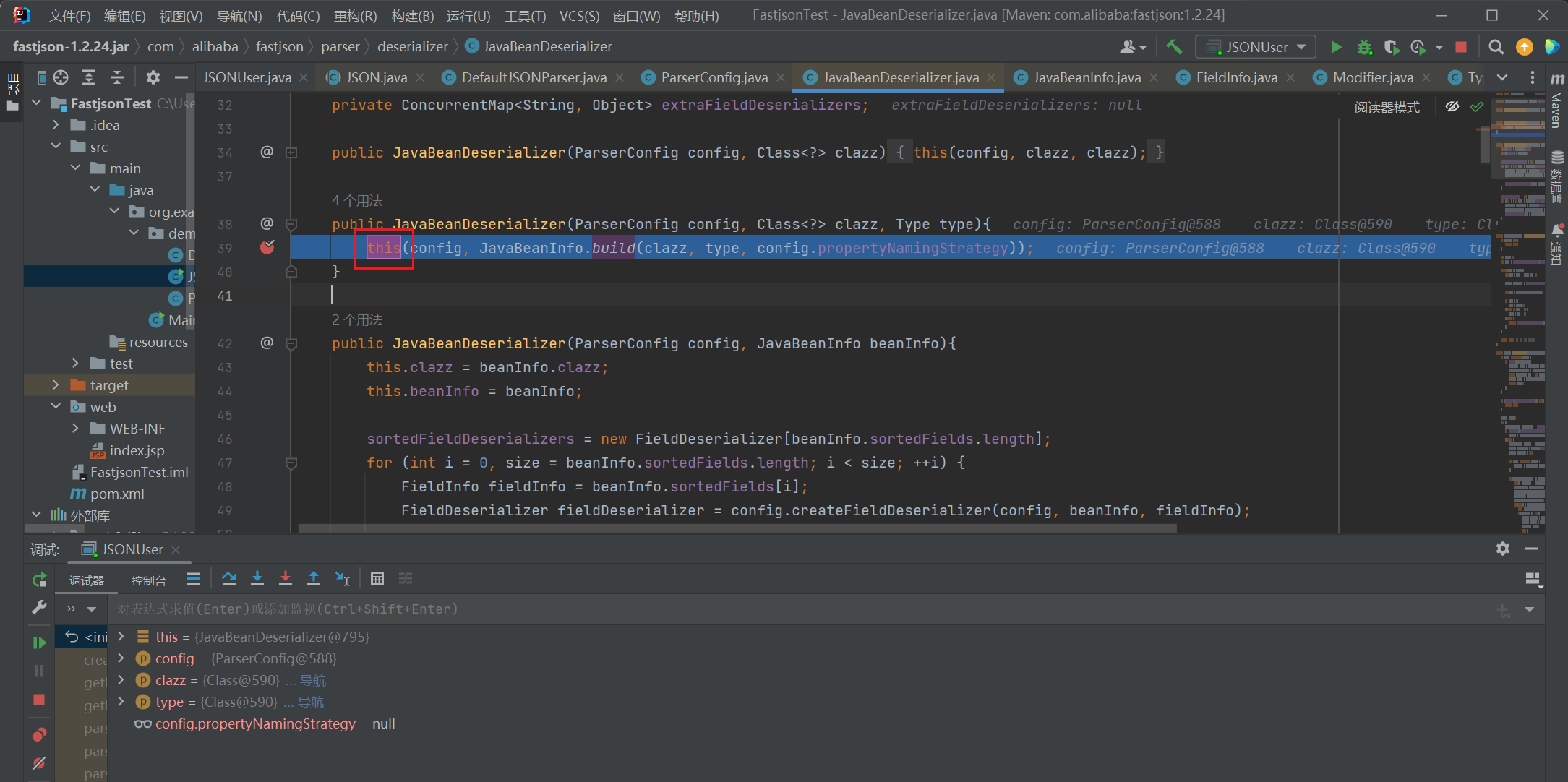Click the Step Over debug icon
This screenshot has height=782, width=1568.
tap(229, 578)
